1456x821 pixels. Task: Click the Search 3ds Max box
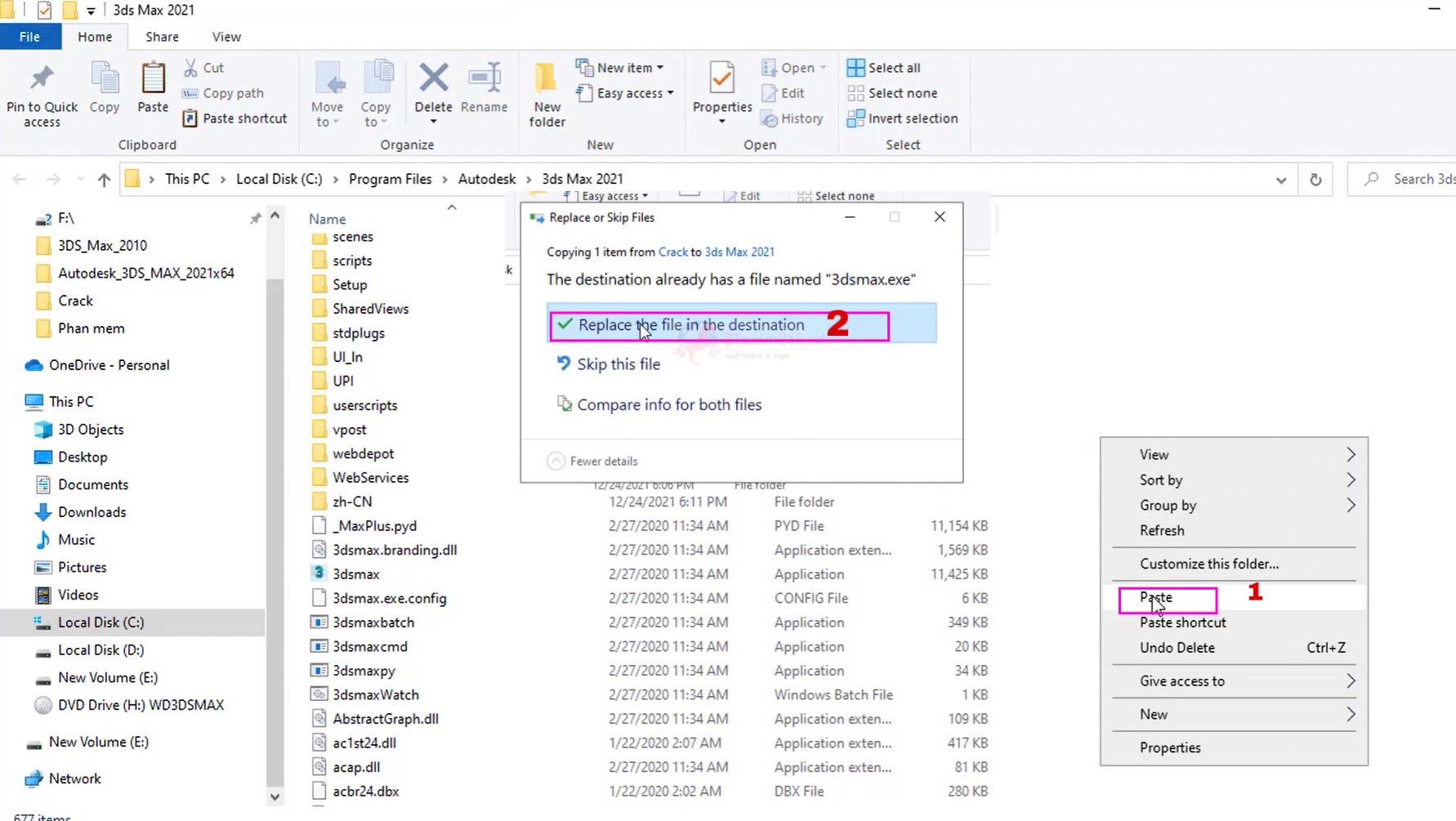tap(1401, 179)
